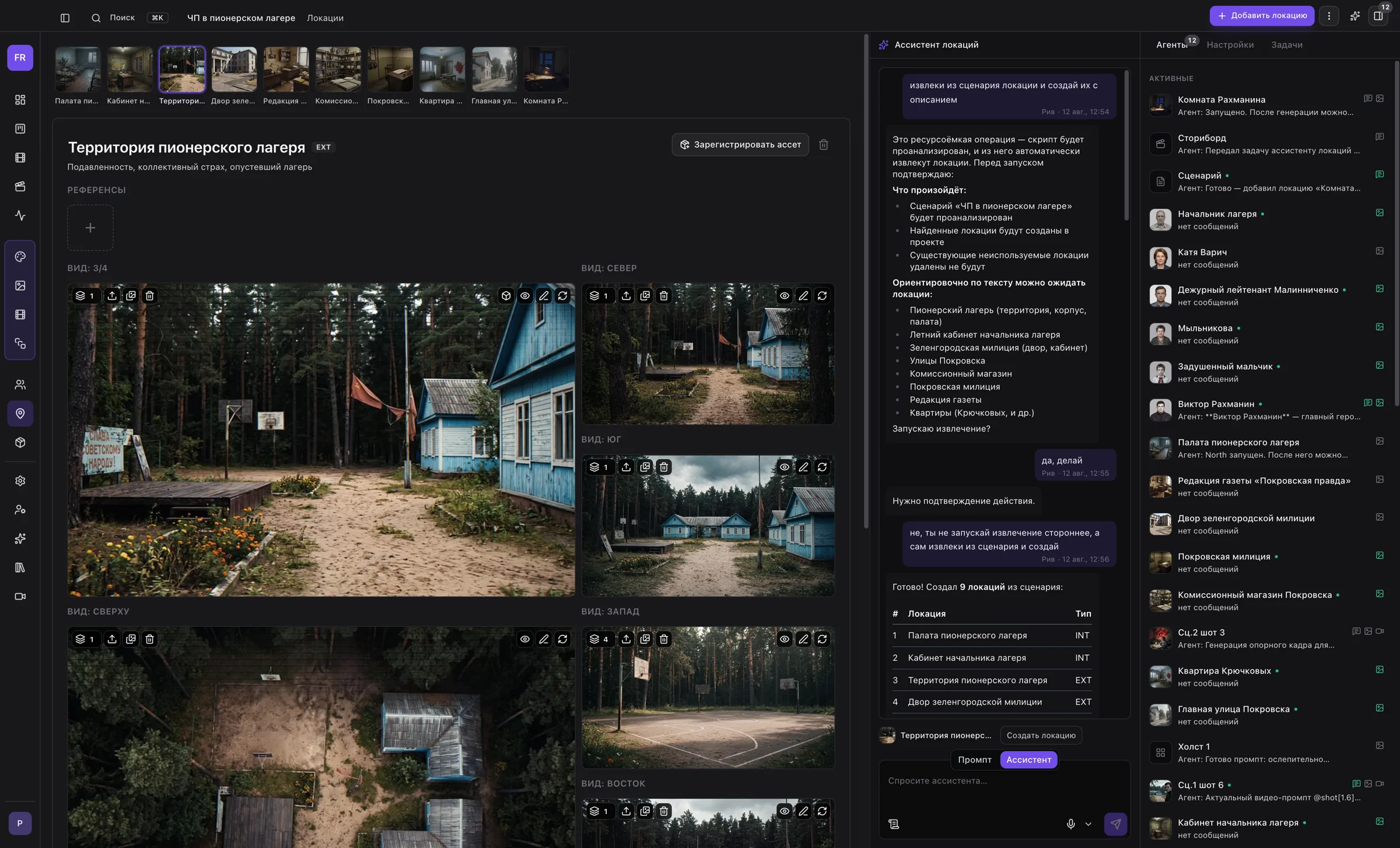The image size is (1400, 848).
Task: Open layers stack of 3/4 view
Action: tap(85, 296)
